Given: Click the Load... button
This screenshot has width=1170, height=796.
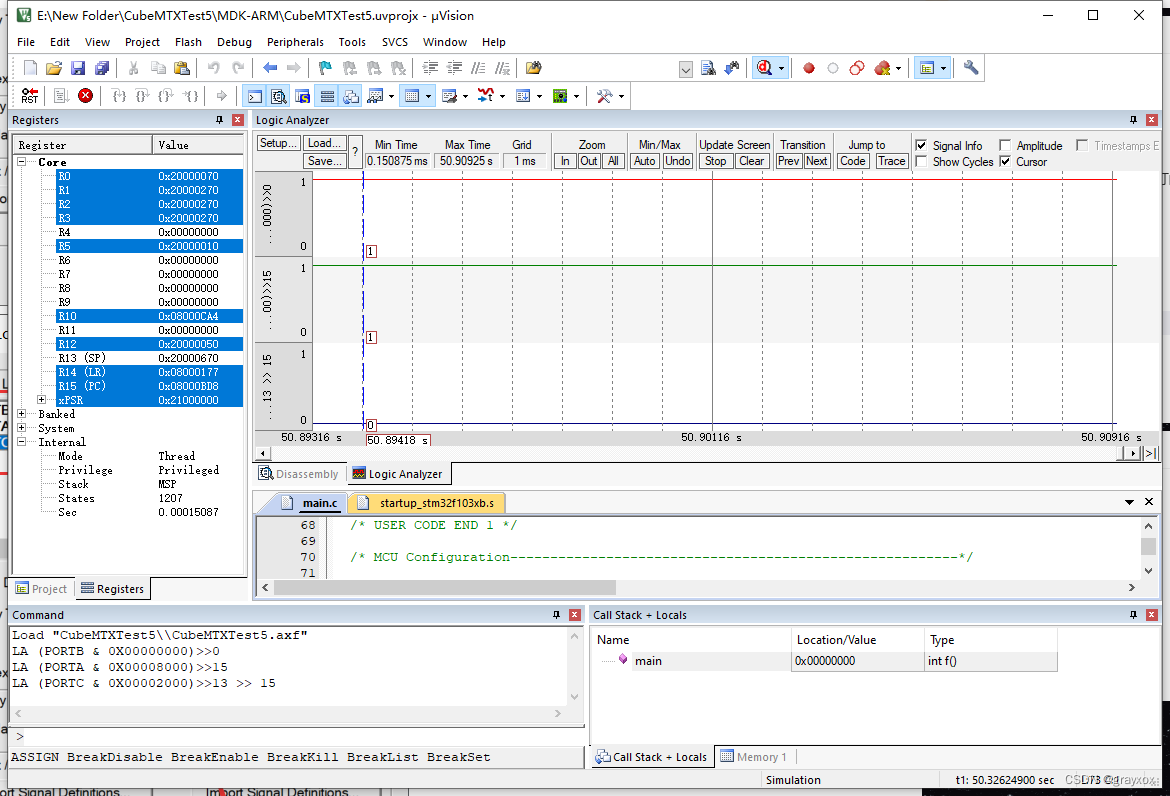Looking at the screenshot, I should tap(325, 143).
